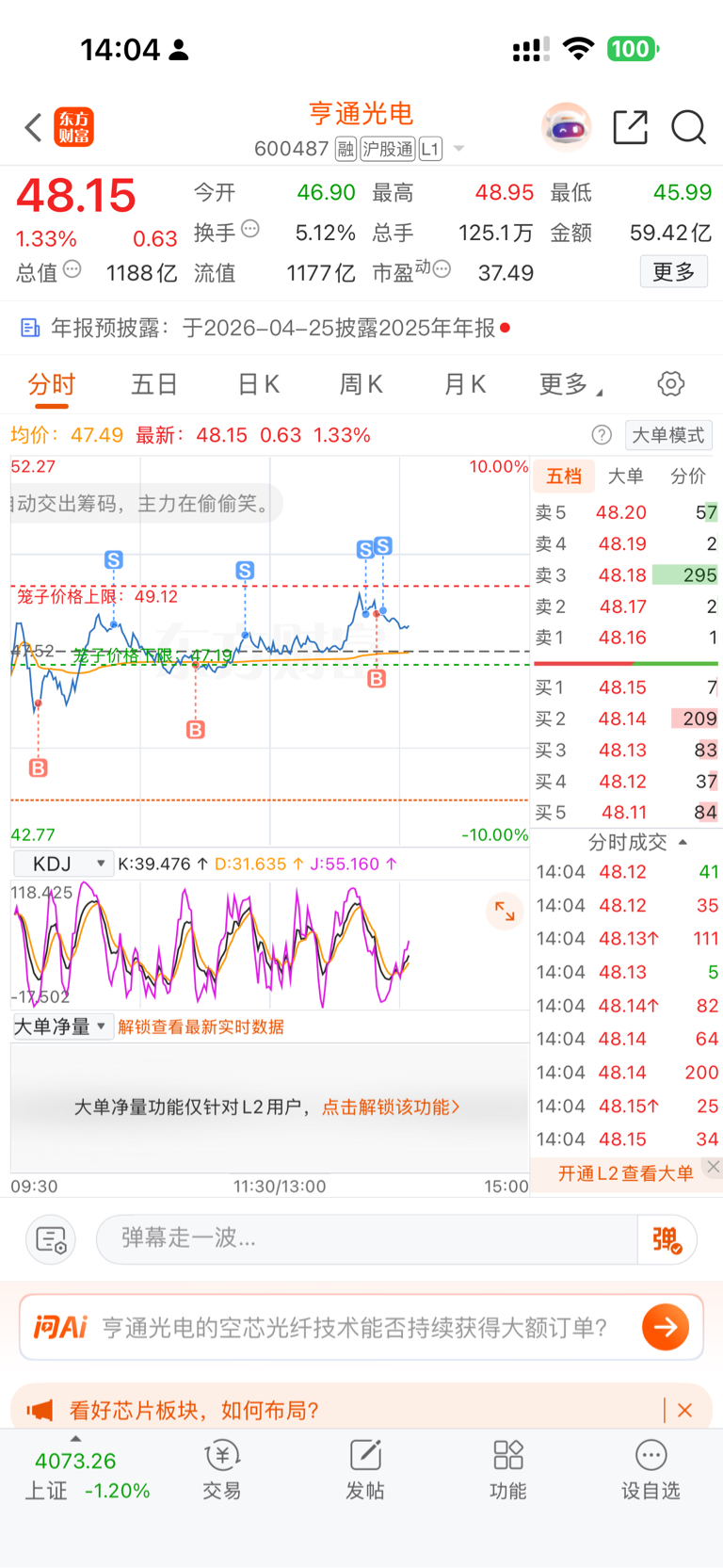Tap the 卖3 price 48.18 row
Viewport: 723px width, 1568px height.
[626, 574]
